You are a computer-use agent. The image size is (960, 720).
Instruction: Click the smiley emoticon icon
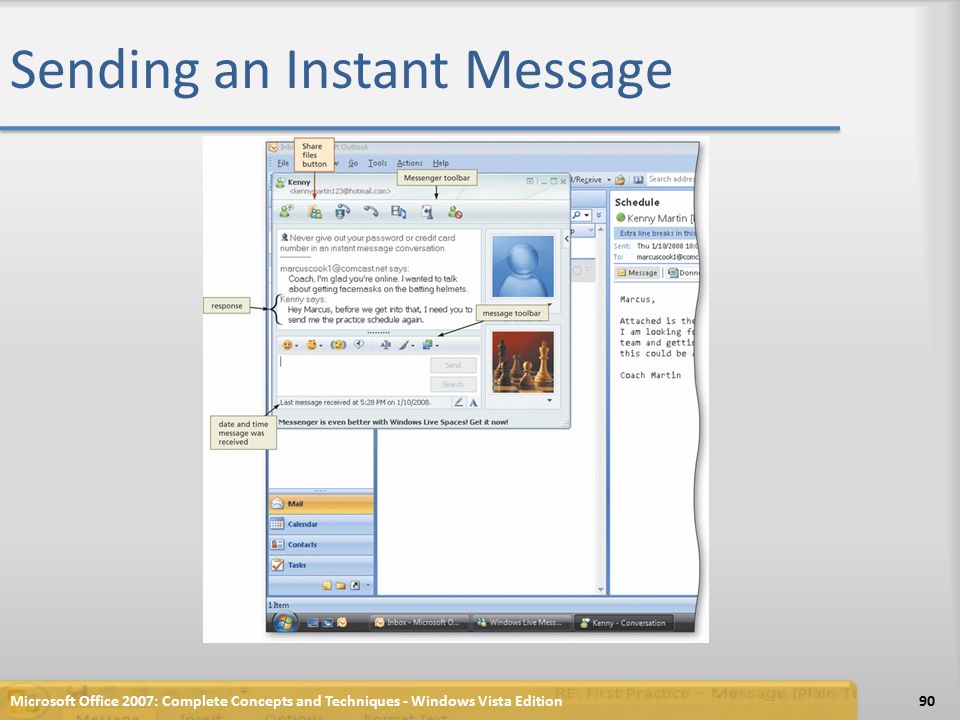pyautogui.click(x=287, y=345)
